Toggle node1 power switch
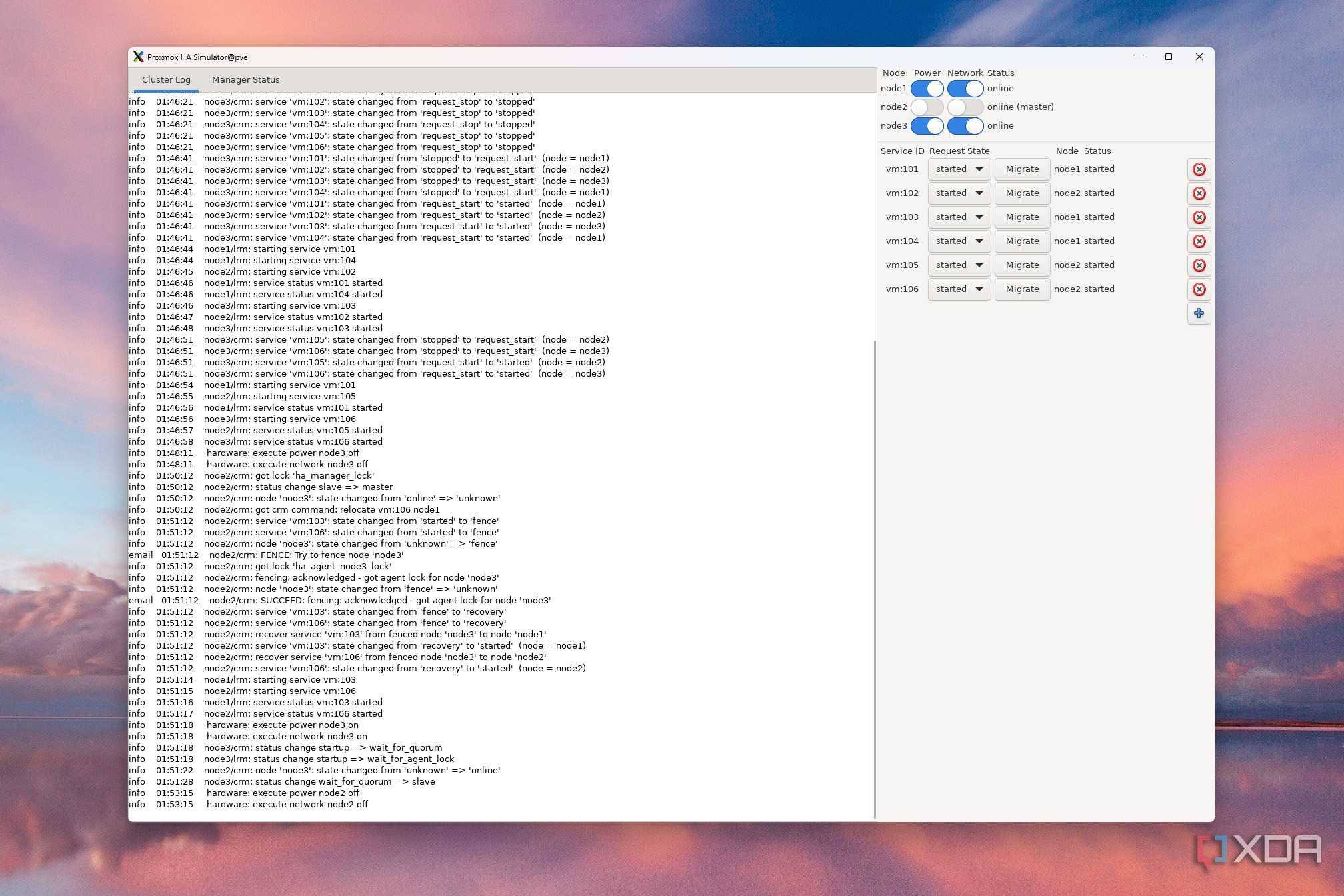The image size is (1344, 896). tap(927, 89)
